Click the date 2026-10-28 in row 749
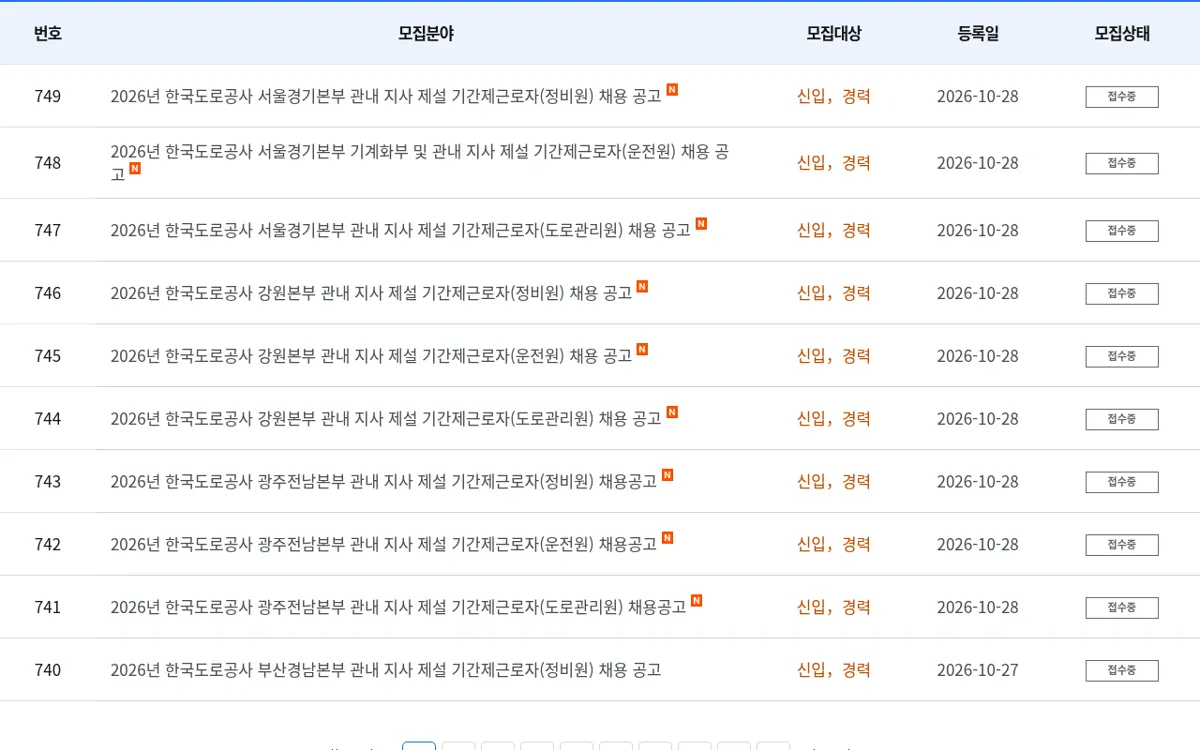Image resolution: width=1200 pixels, height=750 pixels. (978, 96)
